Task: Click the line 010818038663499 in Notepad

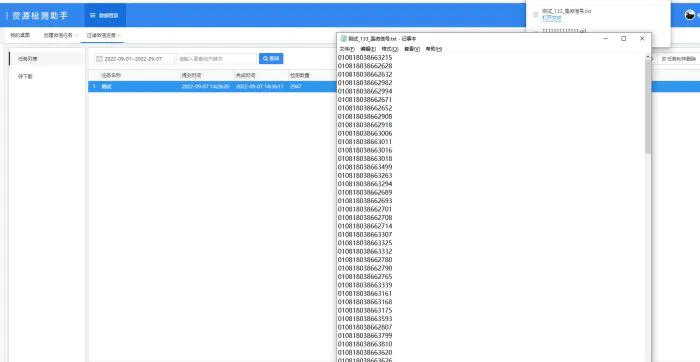Action: [365, 167]
